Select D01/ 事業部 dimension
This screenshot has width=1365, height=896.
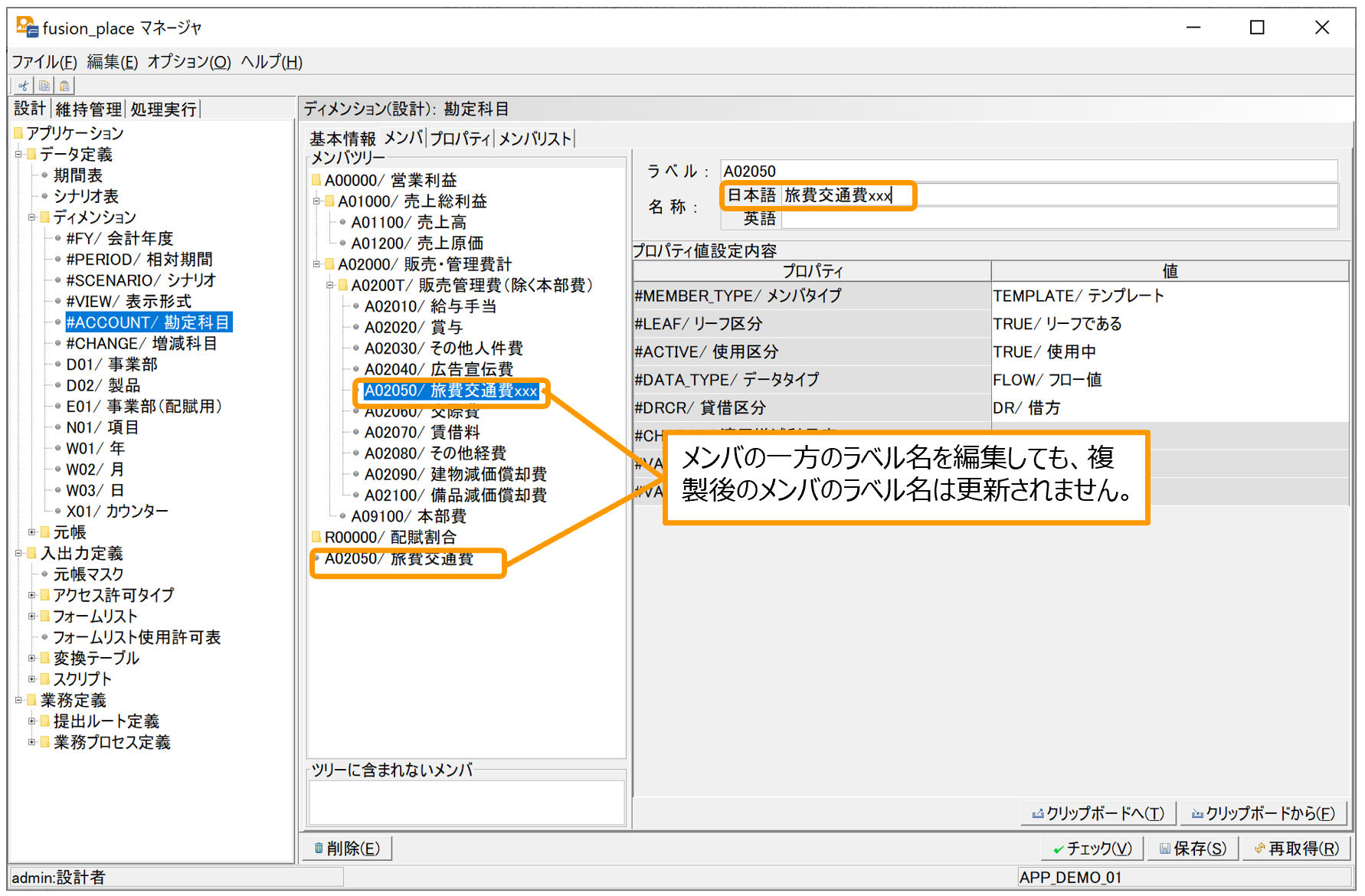click(112, 365)
